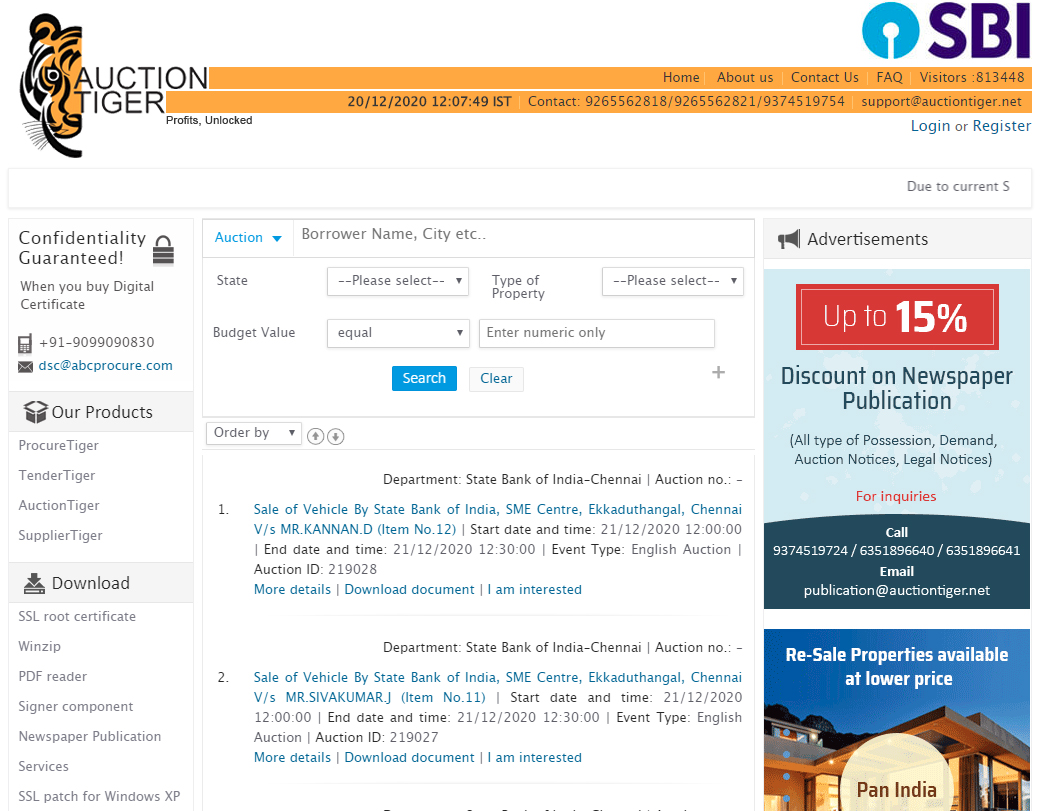Open the State dropdown
Screen dimensions: 1041x811
(398, 281)
